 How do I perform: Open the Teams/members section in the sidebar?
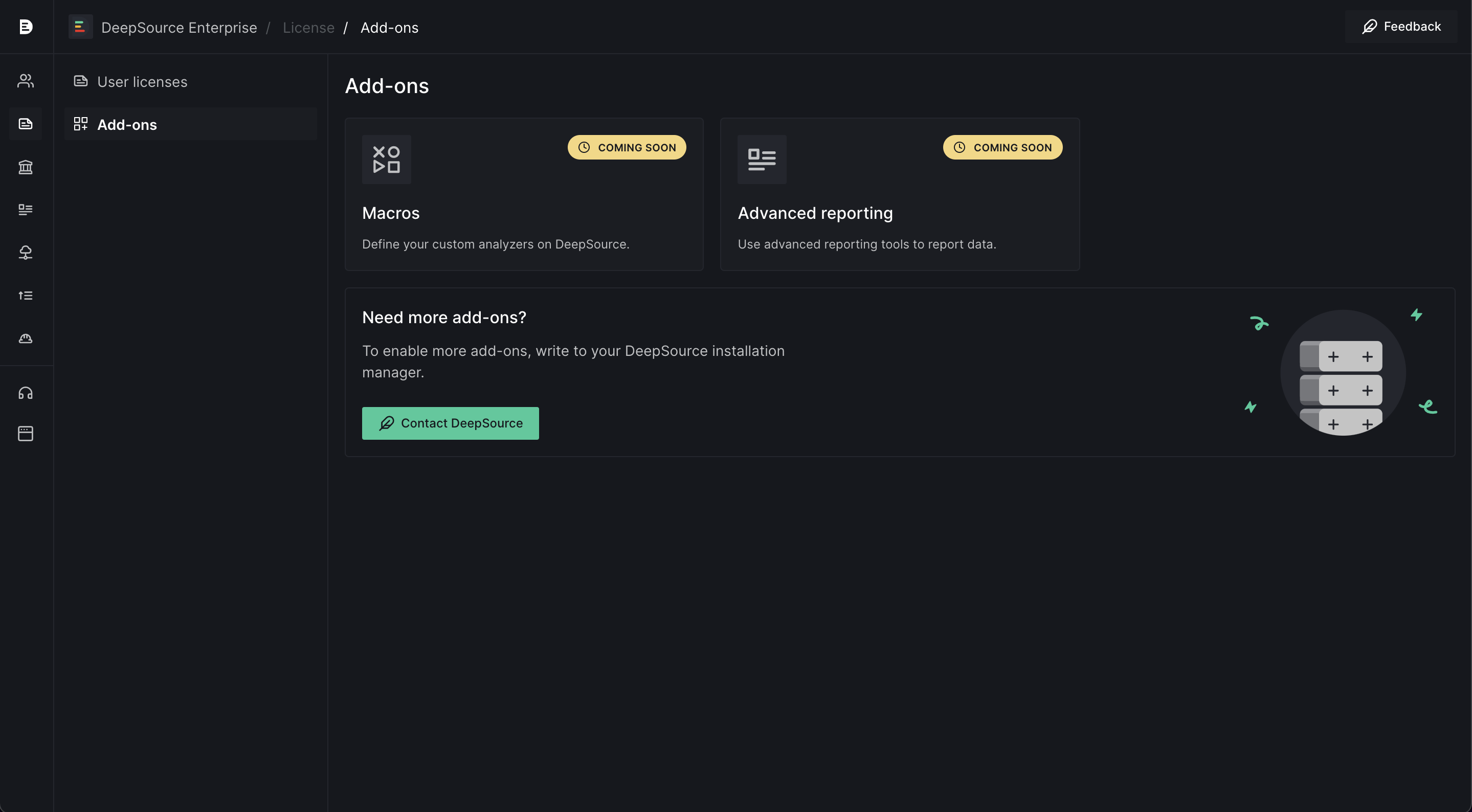pyautogui.click(x=26, y=81)
